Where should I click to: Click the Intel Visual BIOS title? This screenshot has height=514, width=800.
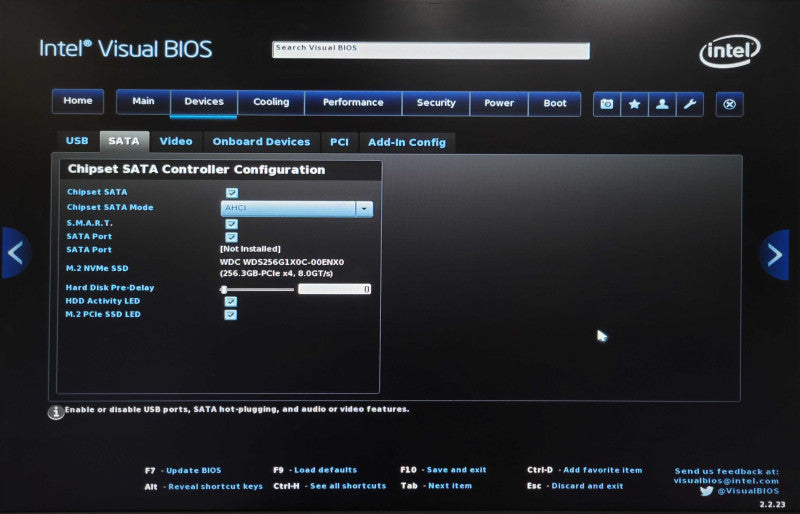pyautogui.click(x=126, y=49)
